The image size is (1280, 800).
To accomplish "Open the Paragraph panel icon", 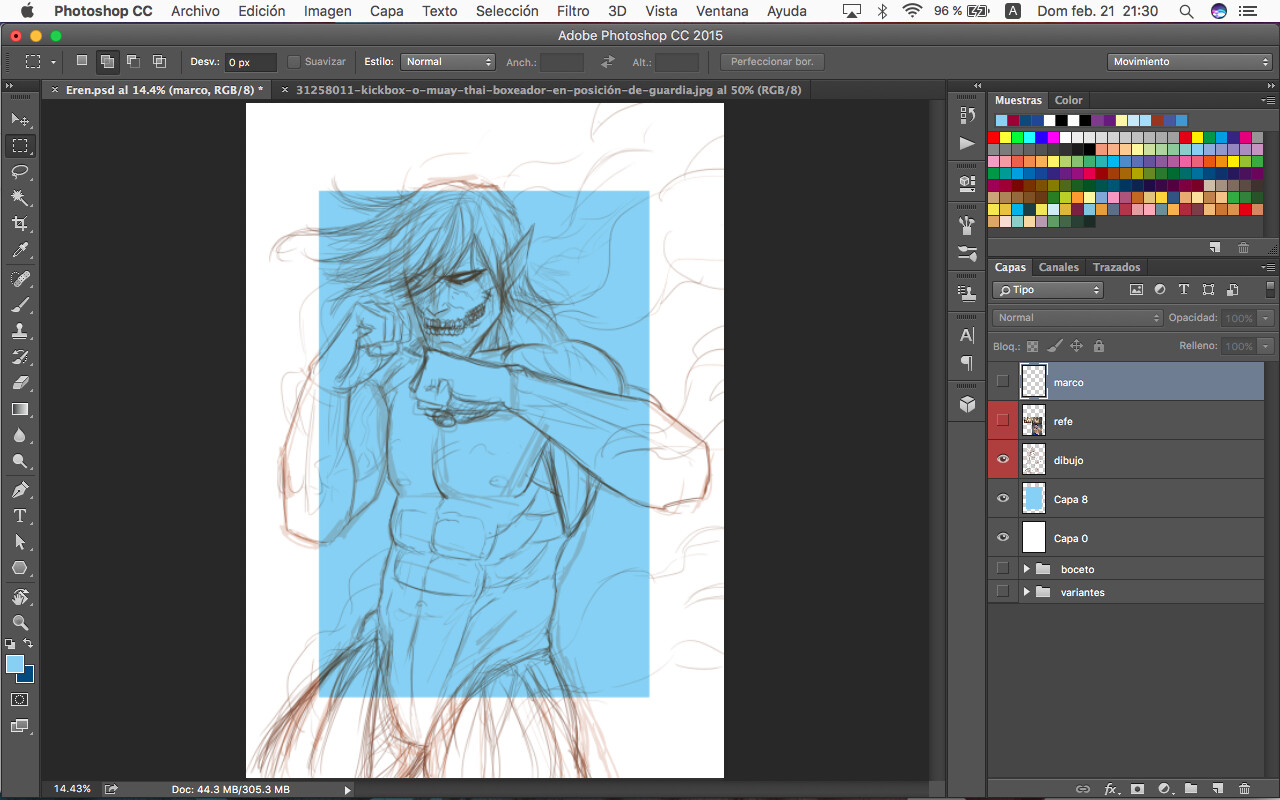I will coord(967,362).
